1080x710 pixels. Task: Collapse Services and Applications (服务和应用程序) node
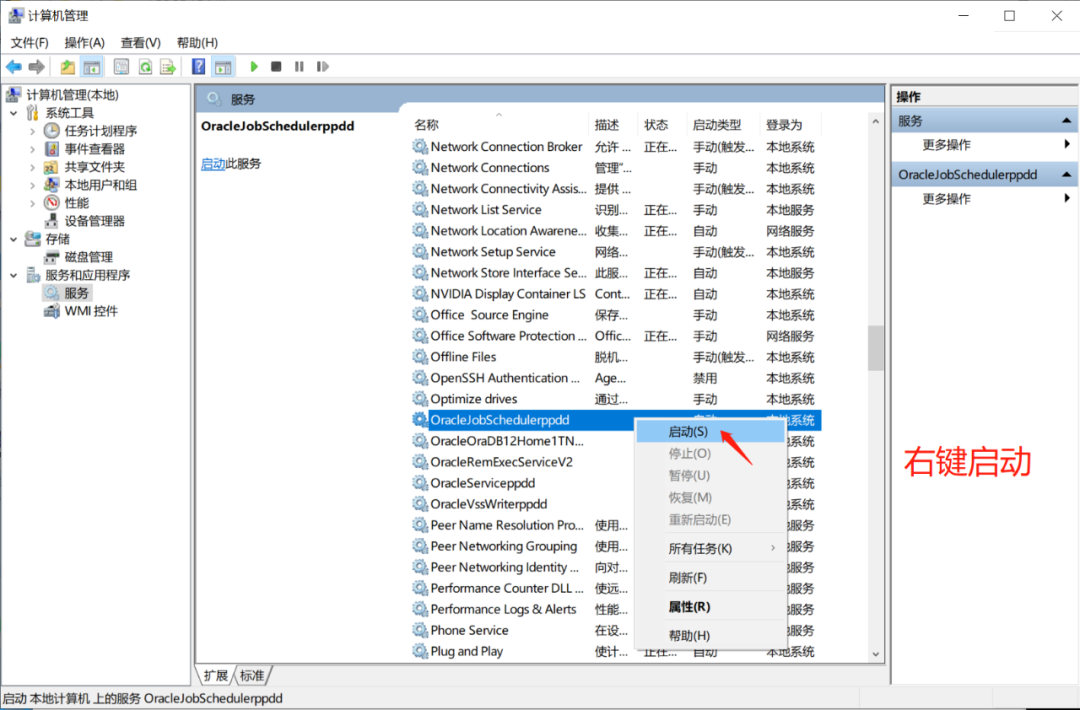(14, 275)
